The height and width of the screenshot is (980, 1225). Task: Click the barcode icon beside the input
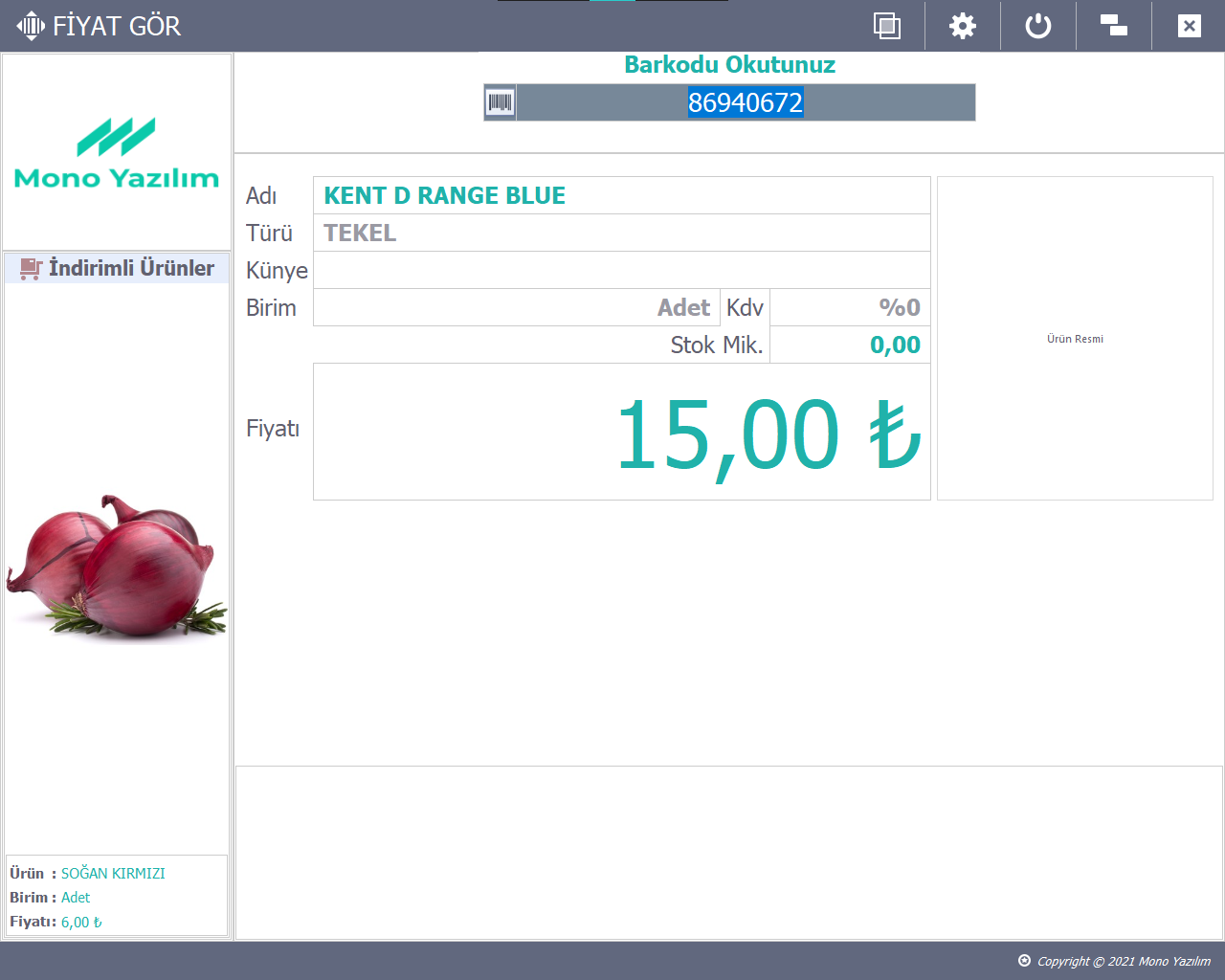pos(500,102)
